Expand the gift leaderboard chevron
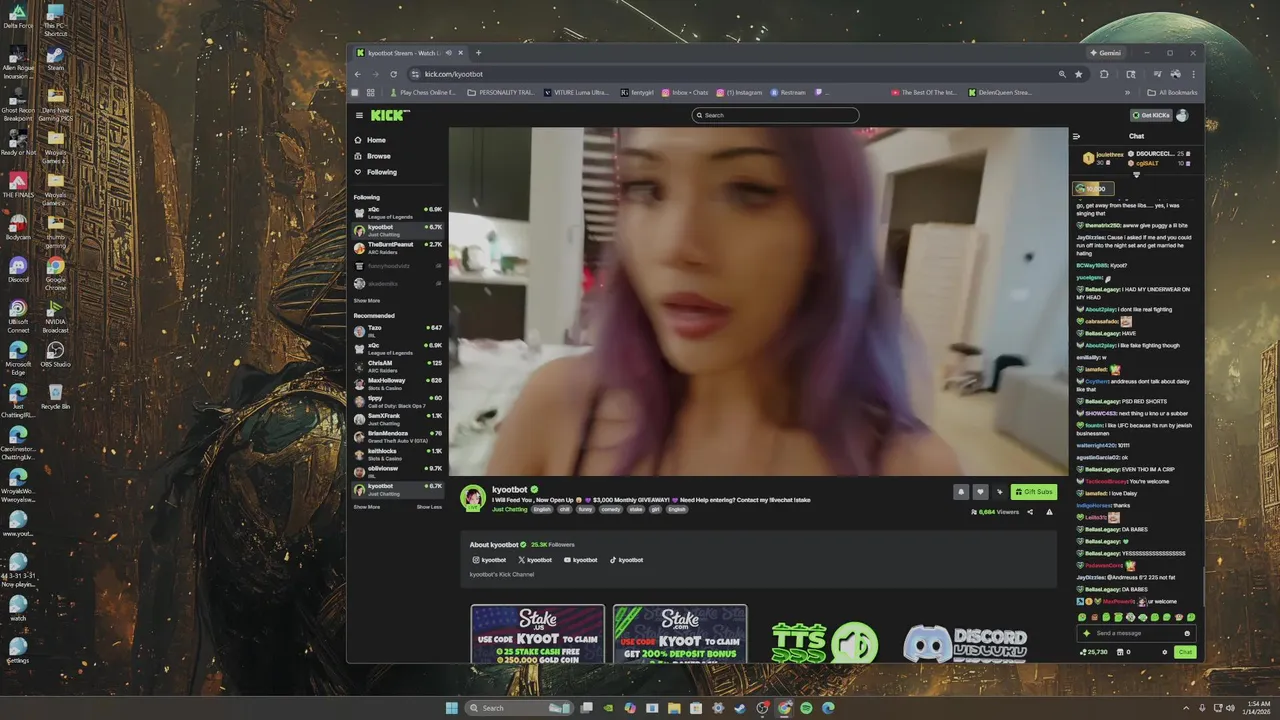Screen dimensions: 1280x720 [x=1136, y=175]
